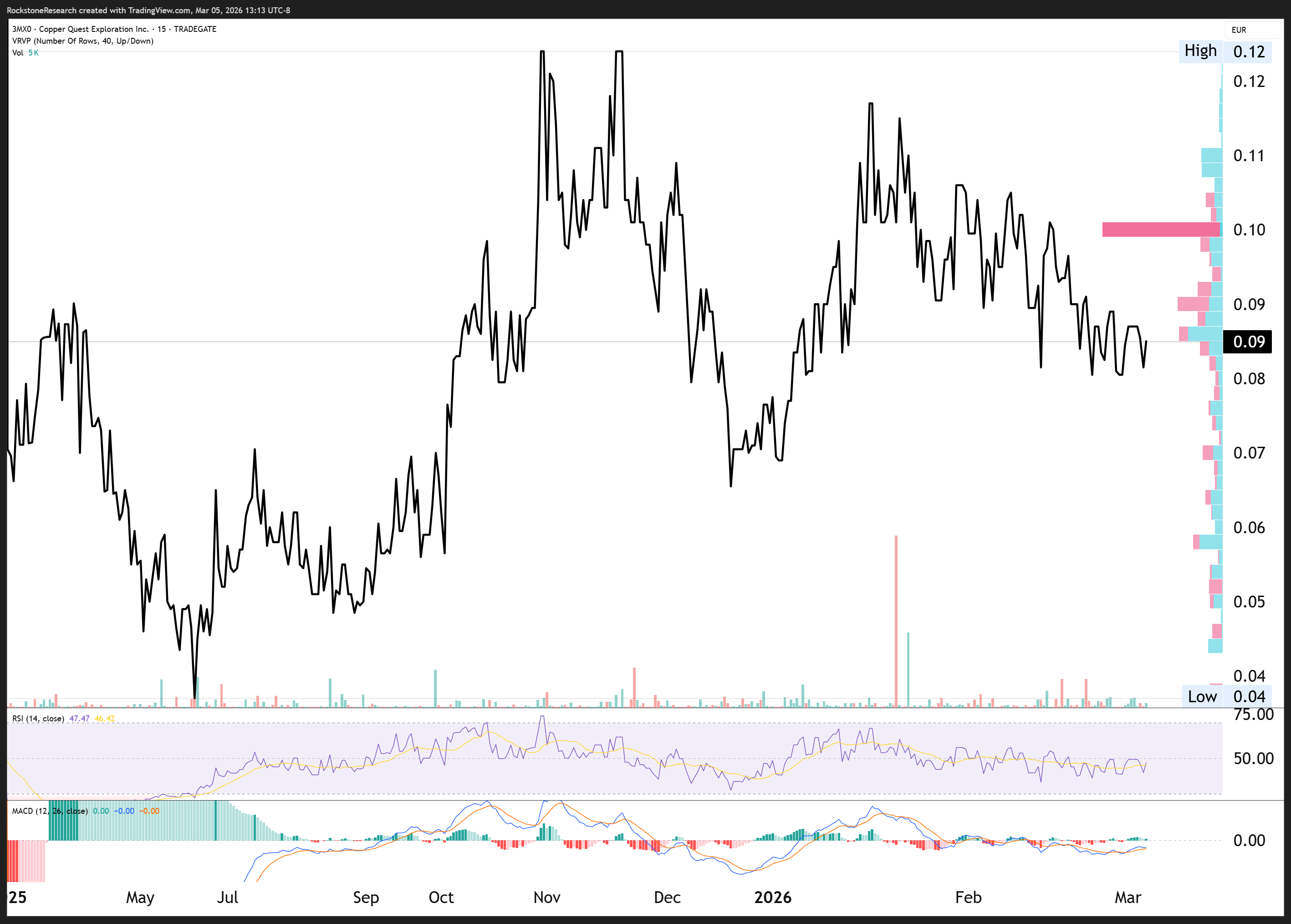The image size is (1291, 924).
Task: Click the 0.11 price scale label
Action: click(x=1248, y=155)
